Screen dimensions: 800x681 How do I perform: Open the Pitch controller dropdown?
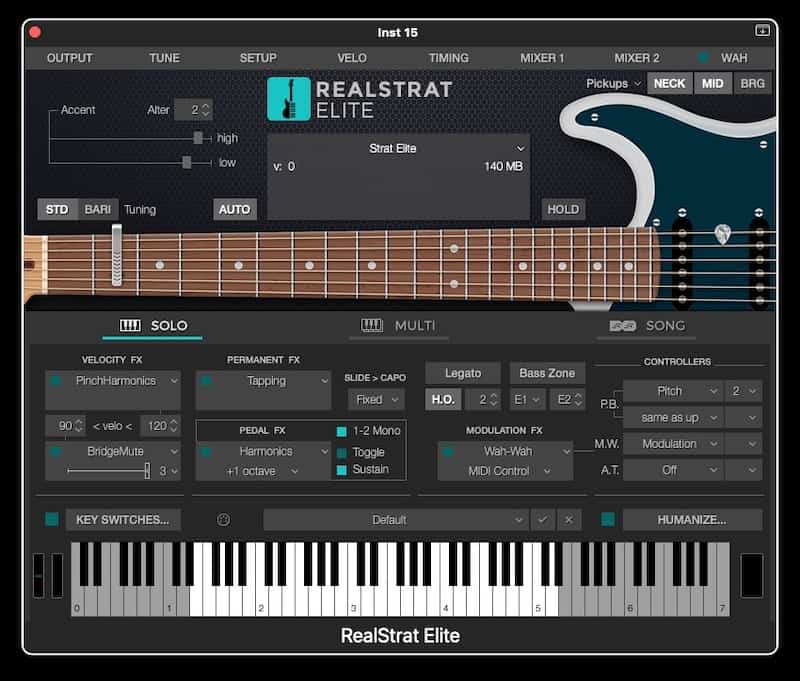672,391
